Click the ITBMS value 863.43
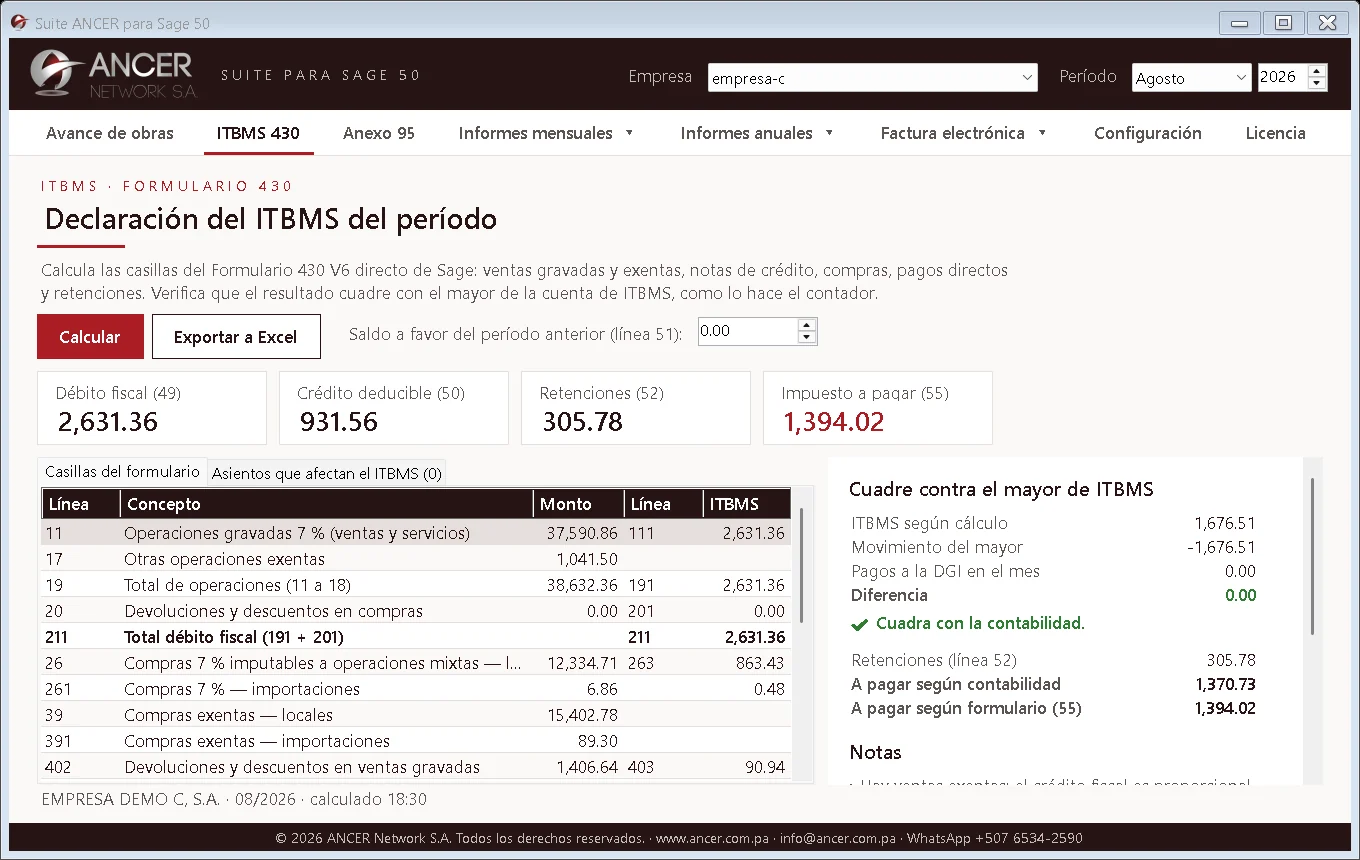Viewport: 1360px width, 860px height. (x=759, y=663)
